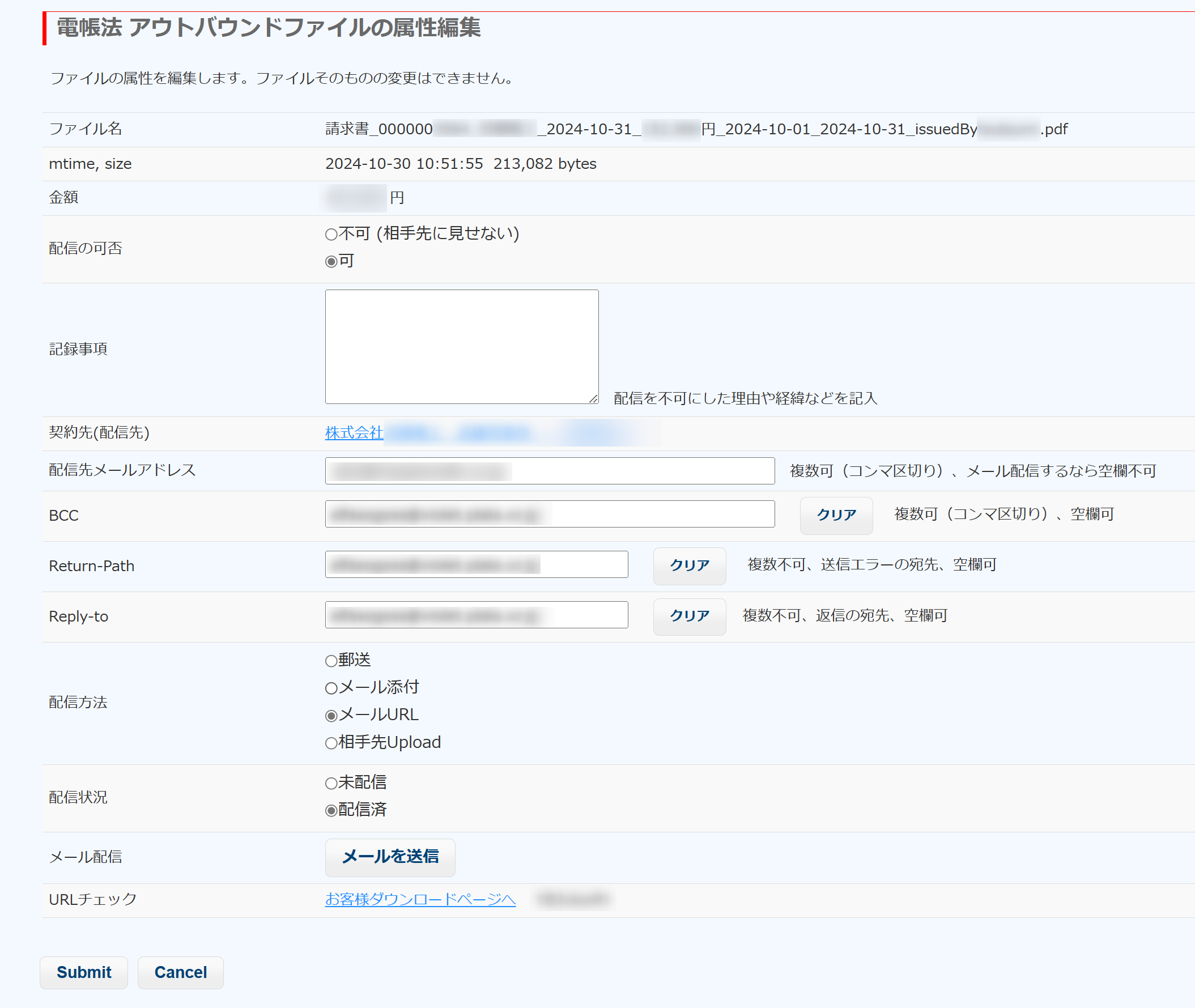
Task: Select メールURL delivery method
Action: (331, 716)
